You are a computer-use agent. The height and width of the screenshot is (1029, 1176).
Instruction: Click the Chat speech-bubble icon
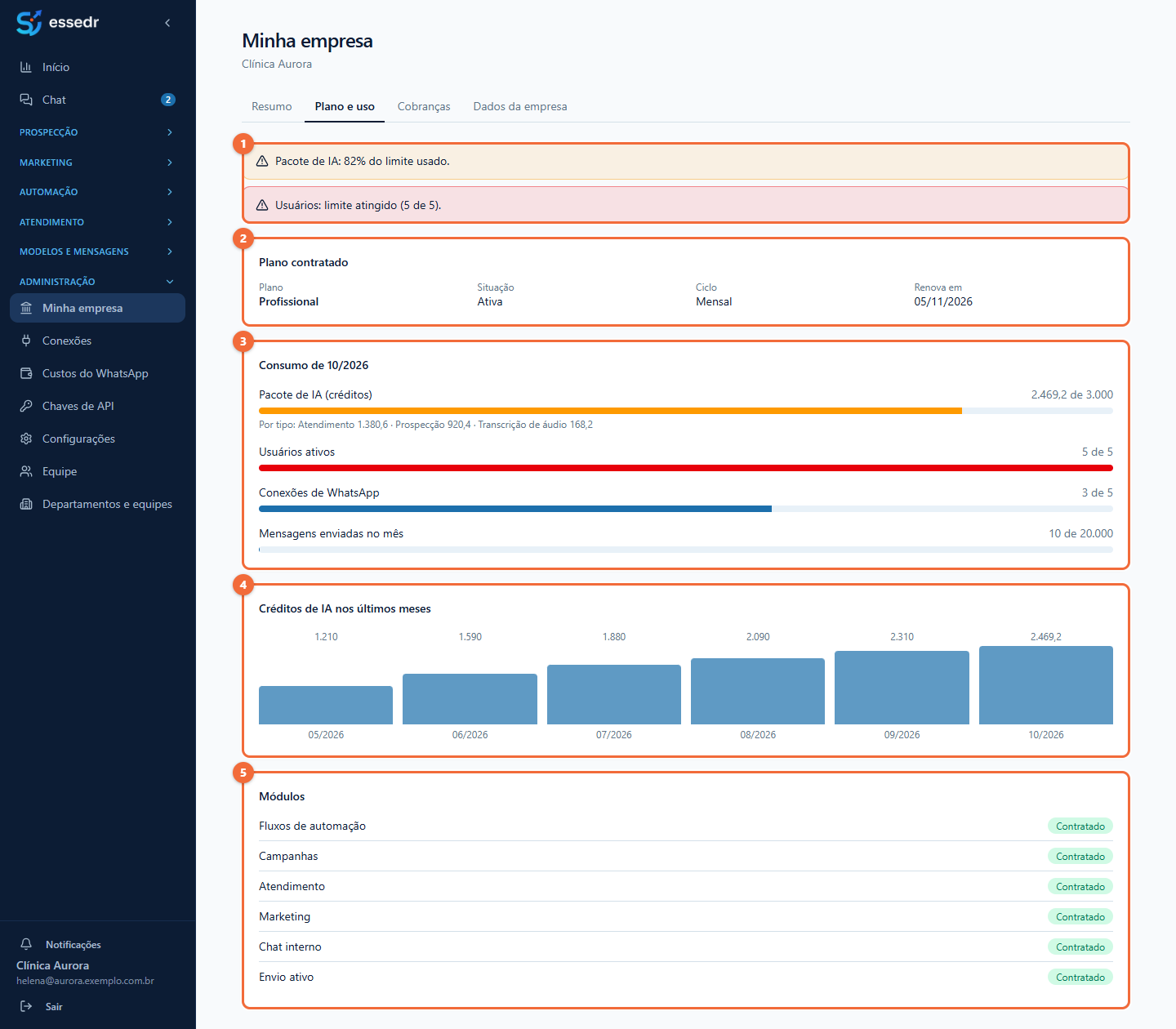(26, 100)
